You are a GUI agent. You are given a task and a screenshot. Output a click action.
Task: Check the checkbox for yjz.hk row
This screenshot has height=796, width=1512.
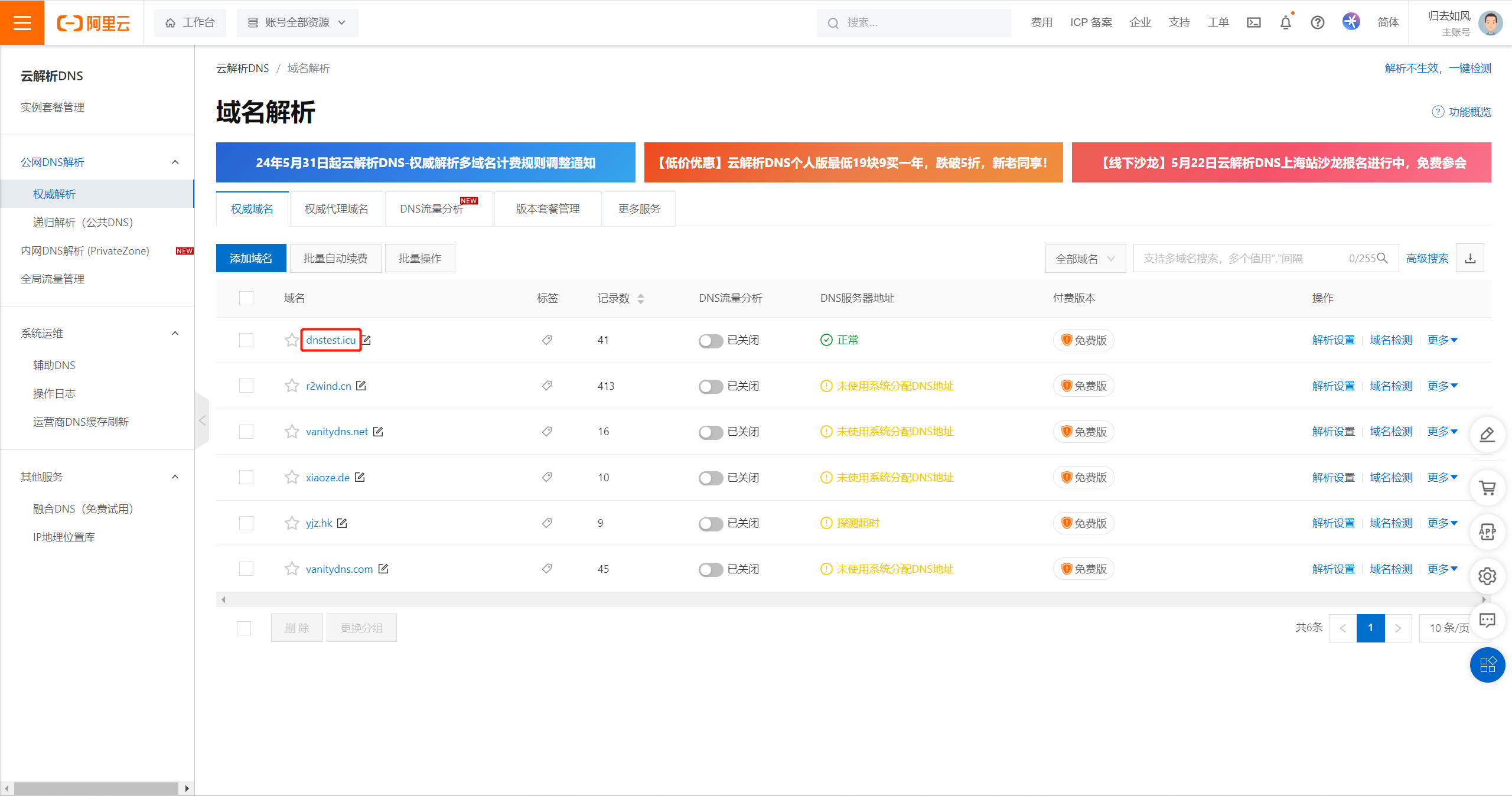(246, 523)
